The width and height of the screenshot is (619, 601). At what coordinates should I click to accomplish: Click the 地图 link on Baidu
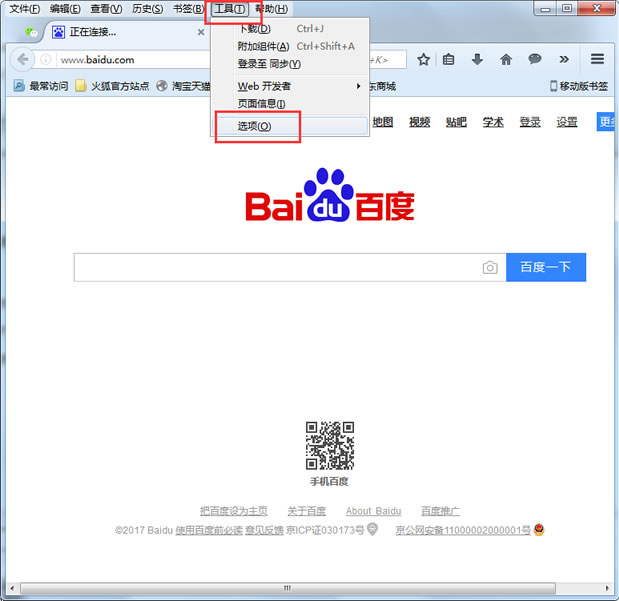point(383,122)
